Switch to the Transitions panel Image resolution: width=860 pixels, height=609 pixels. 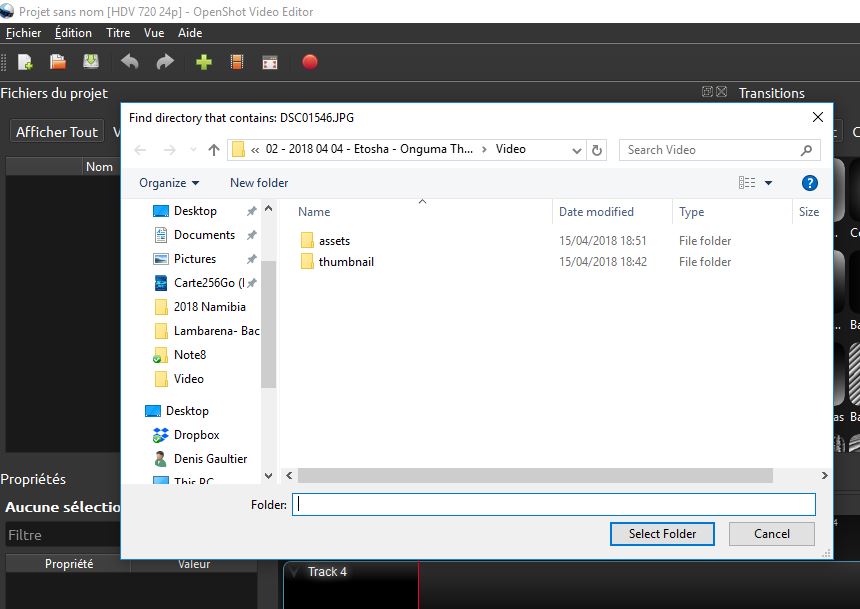[x=772, y=92]
